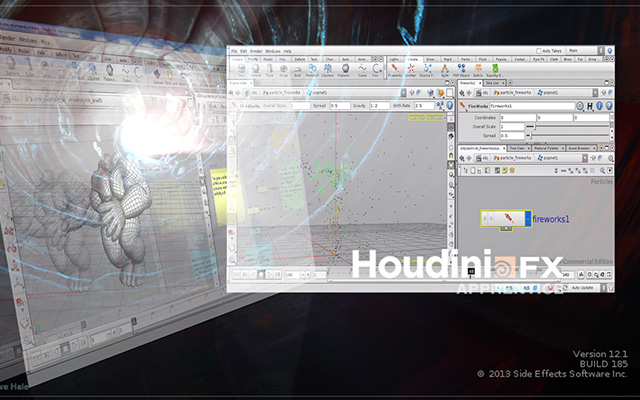This screenshot has width=640, height=400.
Task: Switch to the Cloth shelf tab
Action: click(553, 59)
